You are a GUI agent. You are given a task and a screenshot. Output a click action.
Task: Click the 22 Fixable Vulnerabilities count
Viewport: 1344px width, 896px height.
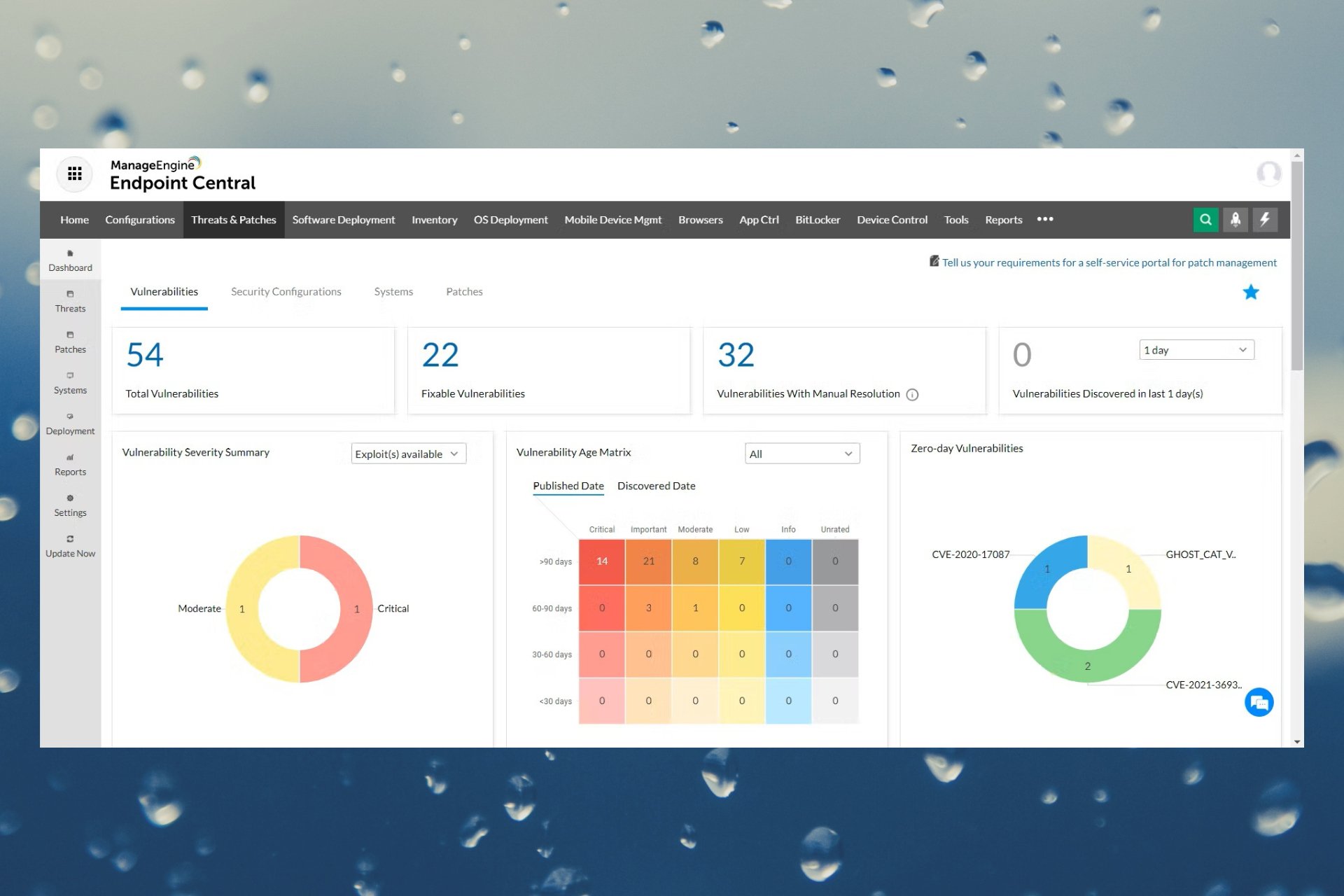click(440, 355)
